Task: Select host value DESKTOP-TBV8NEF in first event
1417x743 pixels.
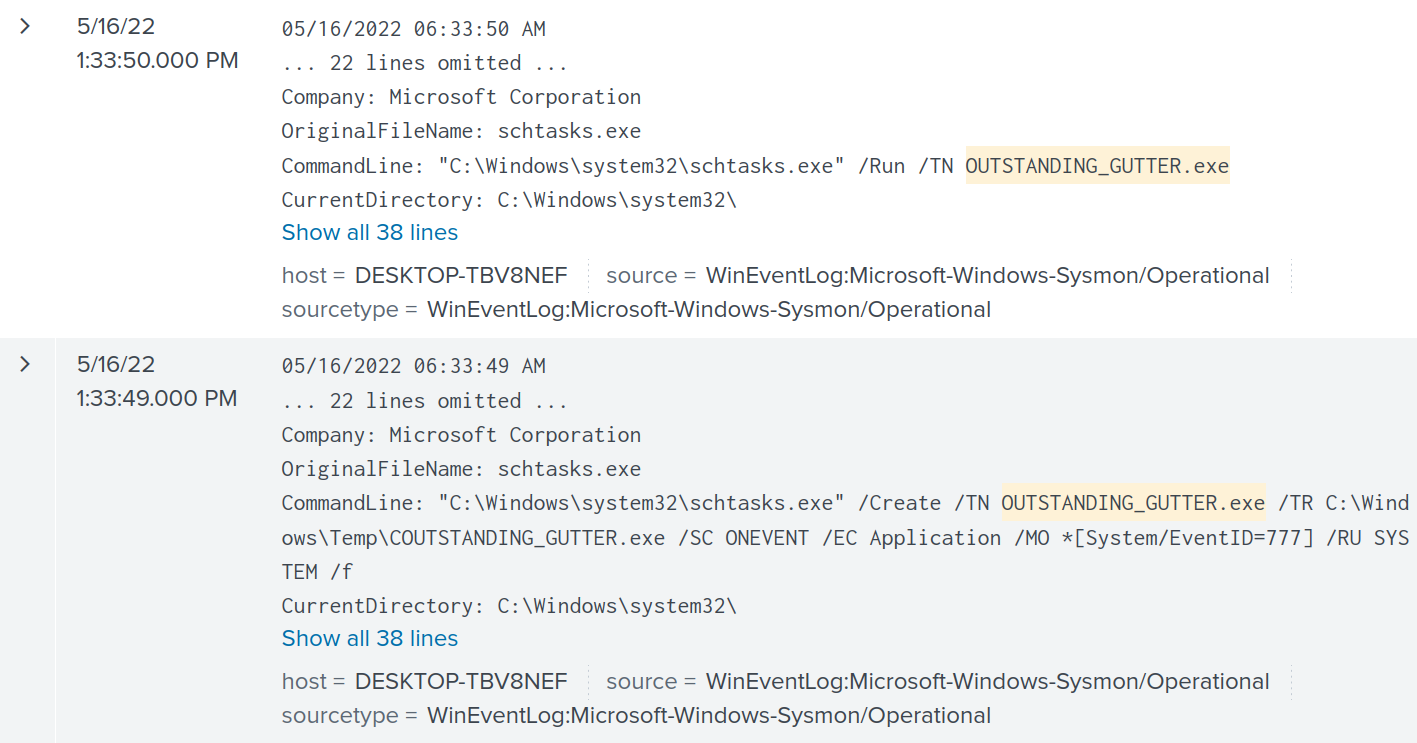Action: (461, 275)
